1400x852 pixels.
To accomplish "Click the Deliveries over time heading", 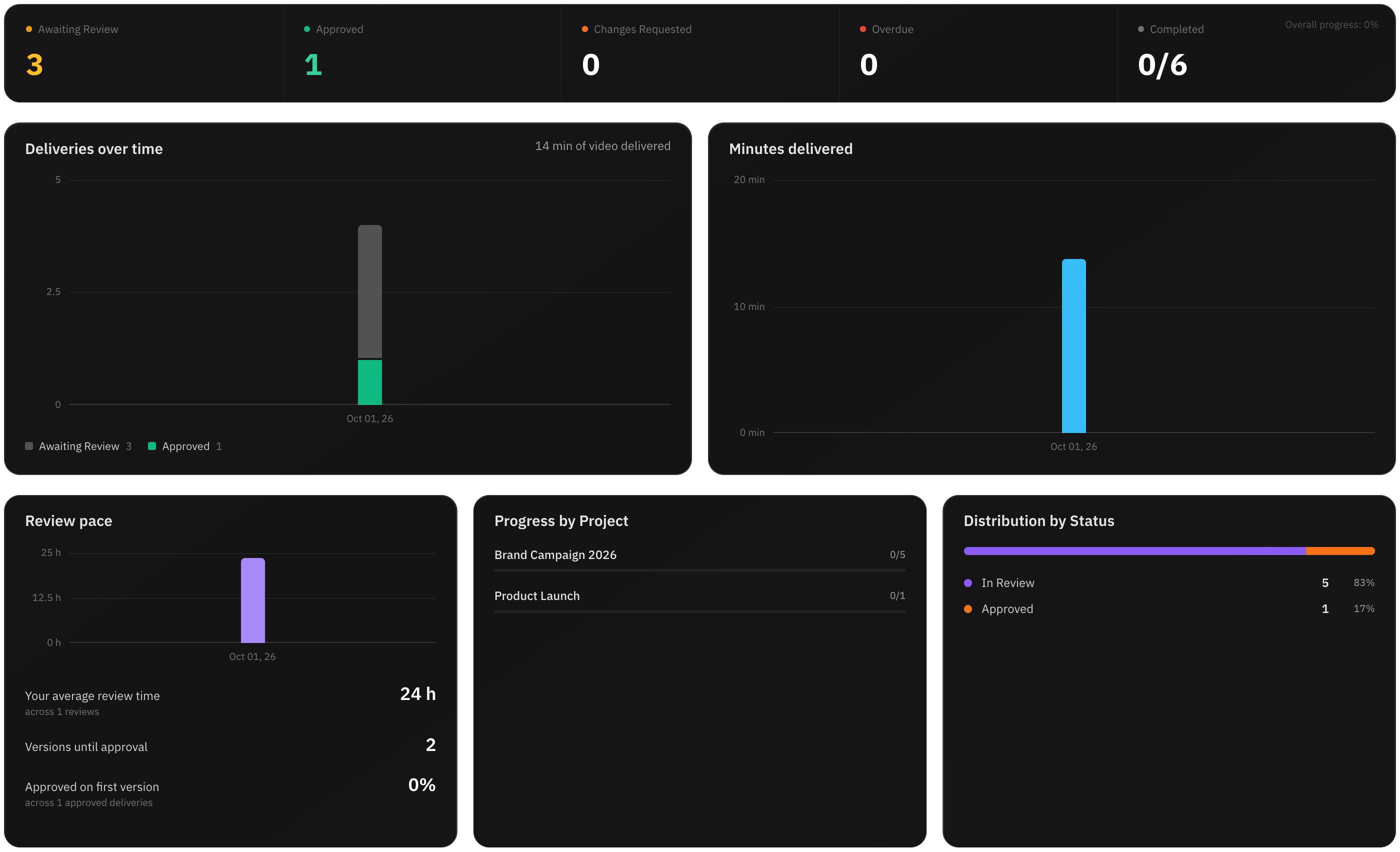I will pyautogui.click(x=94, y=149).
